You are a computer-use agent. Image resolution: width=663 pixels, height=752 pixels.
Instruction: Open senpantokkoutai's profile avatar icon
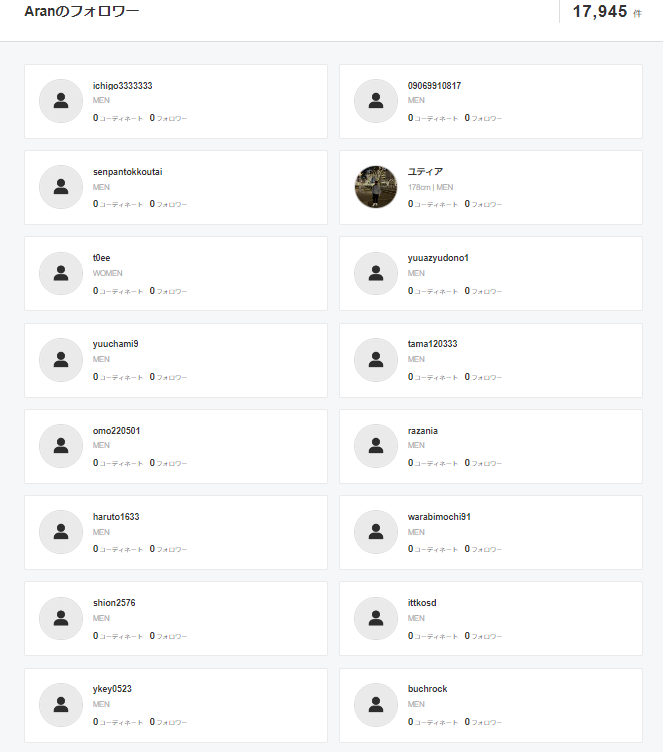60,187
